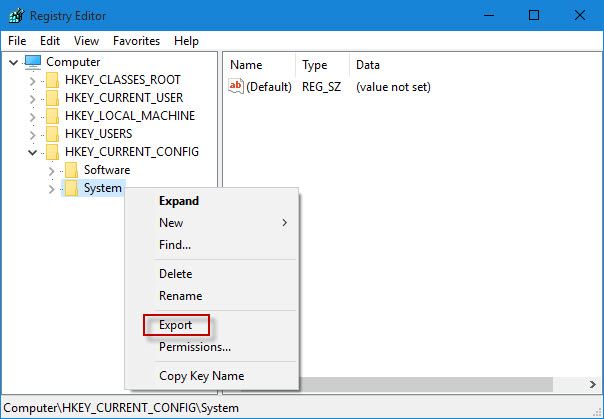Collapse the Computer tree node
The height and width of the screenshot is (419, 604).
13,62
